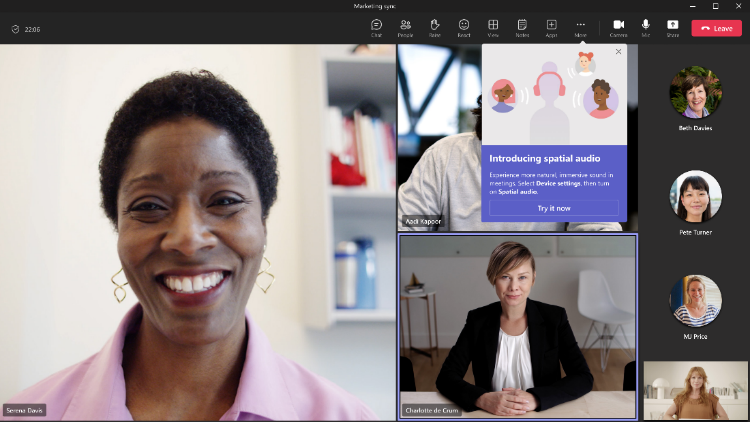750x422 pixels.
Task: Share your screen content
Action: [673, 27]
